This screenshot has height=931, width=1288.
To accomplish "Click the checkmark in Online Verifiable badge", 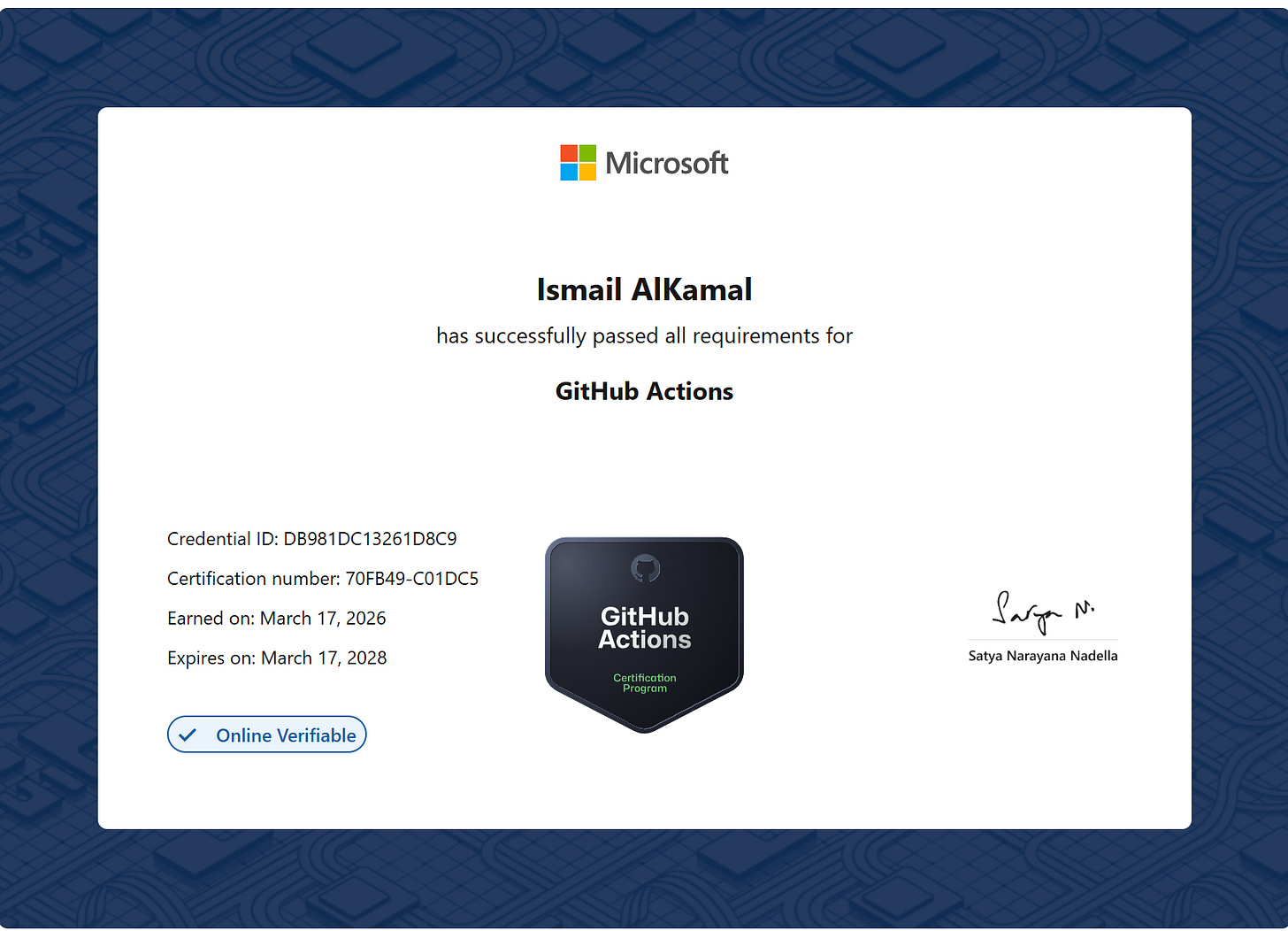I will (188, 735).
